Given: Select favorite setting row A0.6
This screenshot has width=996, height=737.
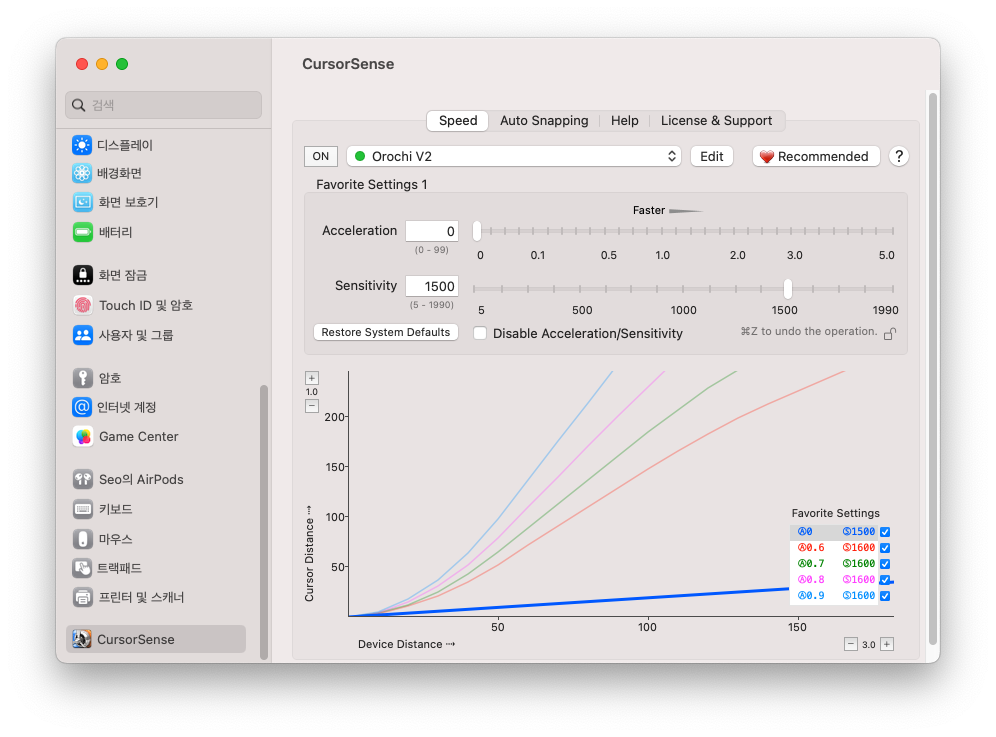Looking at the screenshot, I should click(x=834, y=548).
